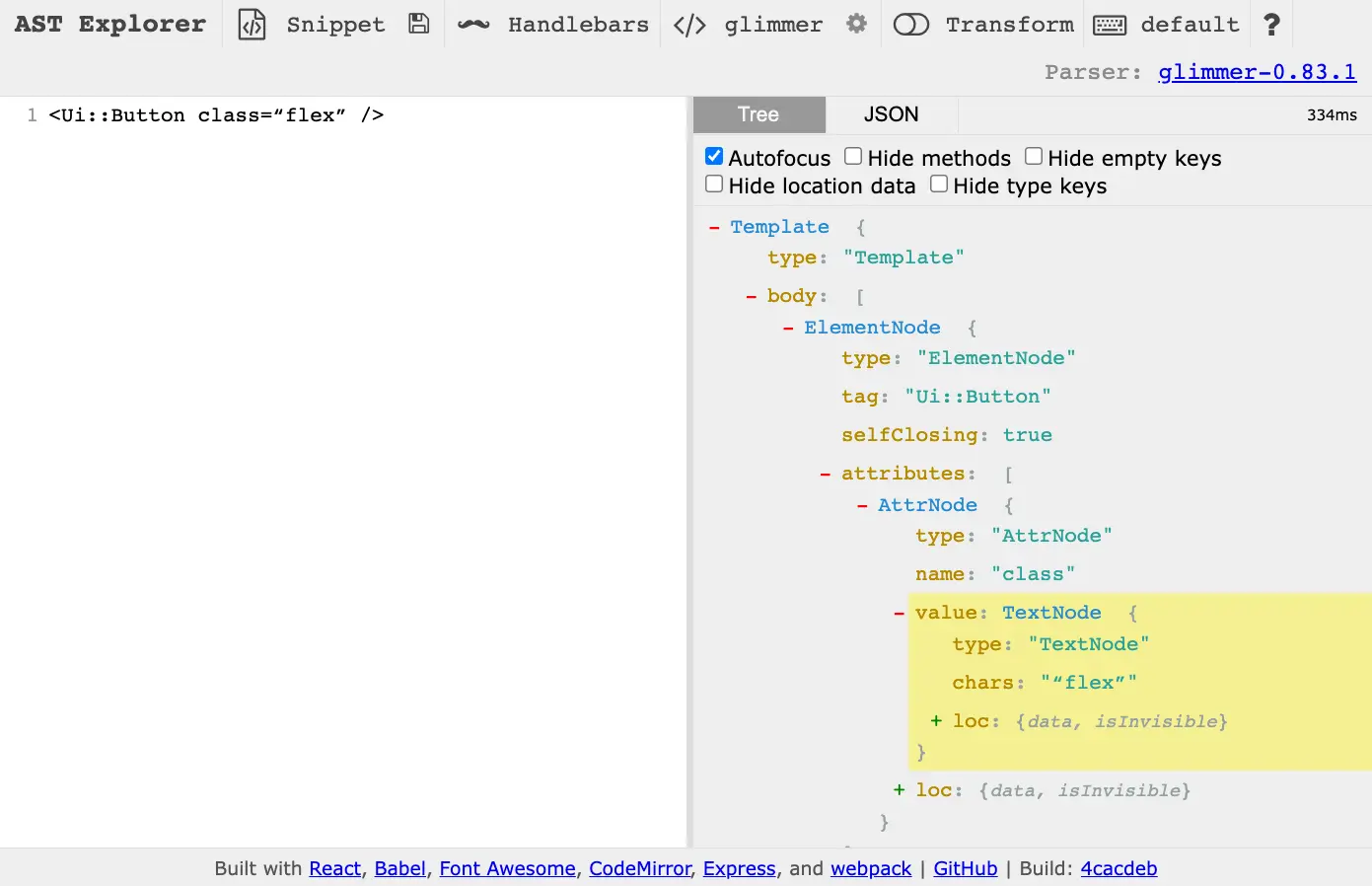Click the Handlebars mustache icon
The height and width of the screenshot is (886, 1372).
coord(473,25)
